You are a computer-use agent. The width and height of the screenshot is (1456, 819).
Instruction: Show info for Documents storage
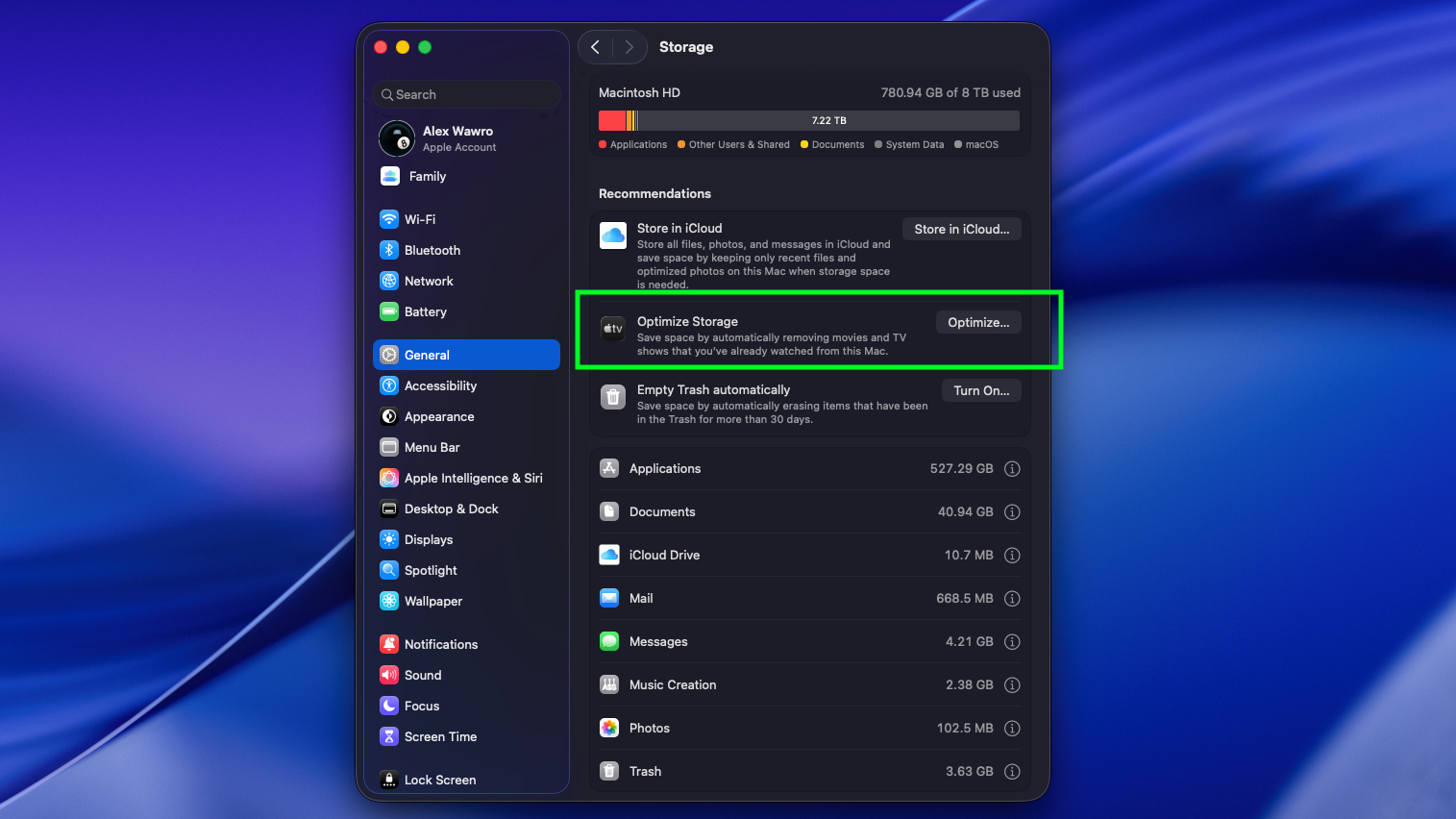pos(1012,512)
